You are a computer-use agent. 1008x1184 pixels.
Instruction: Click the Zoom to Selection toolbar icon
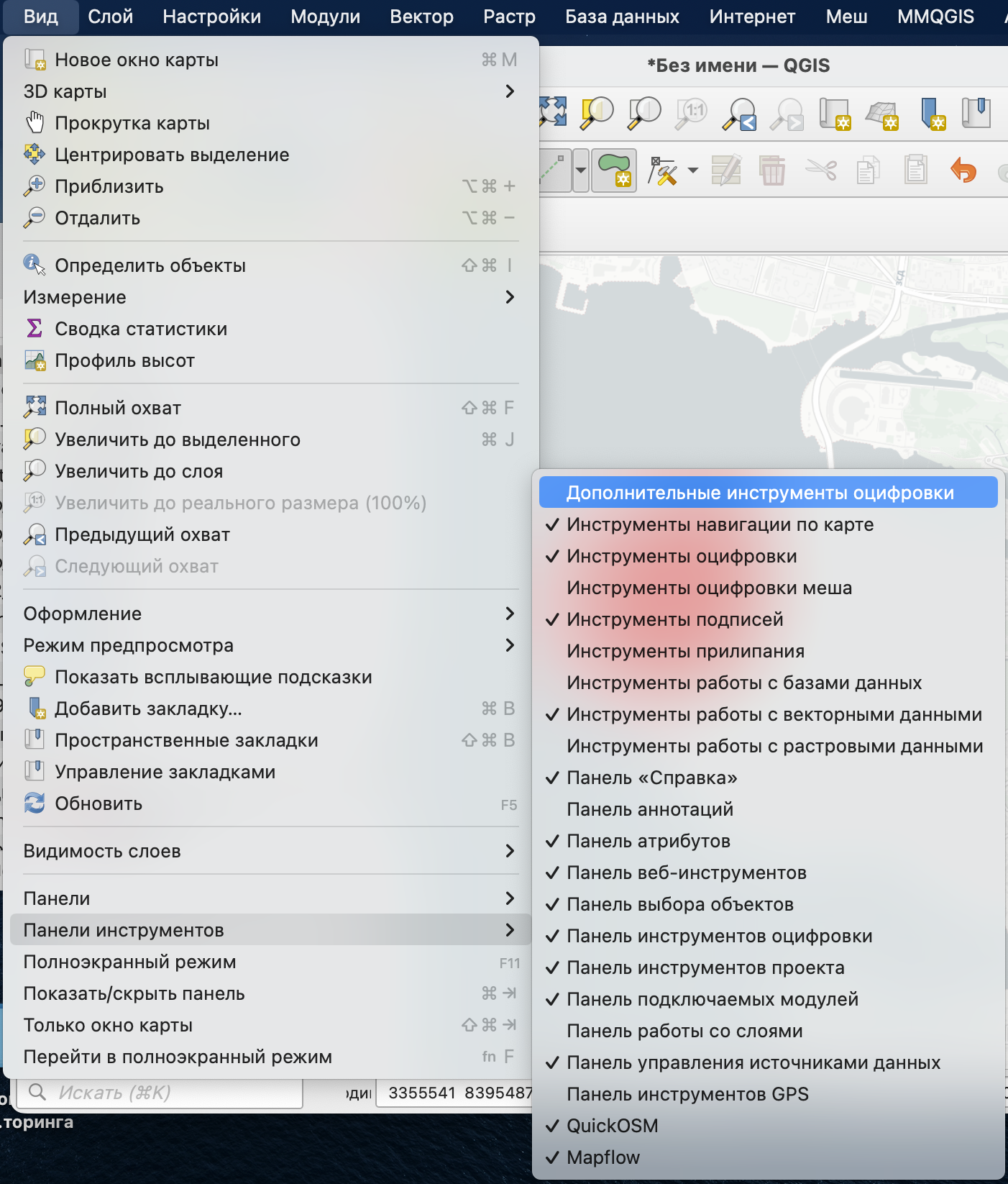[597, 113]
